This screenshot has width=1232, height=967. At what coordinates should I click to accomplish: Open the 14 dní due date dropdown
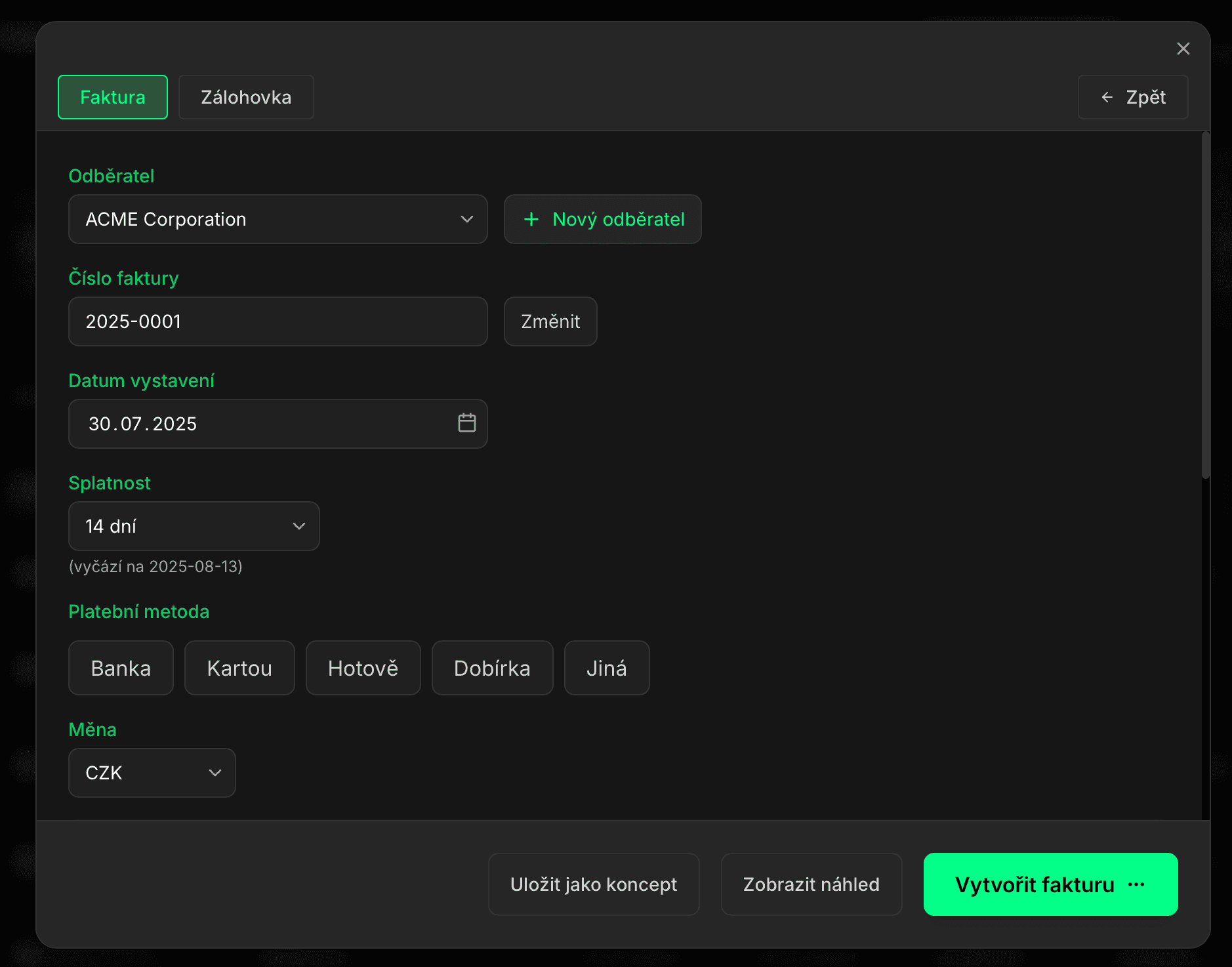click(194, 526)
